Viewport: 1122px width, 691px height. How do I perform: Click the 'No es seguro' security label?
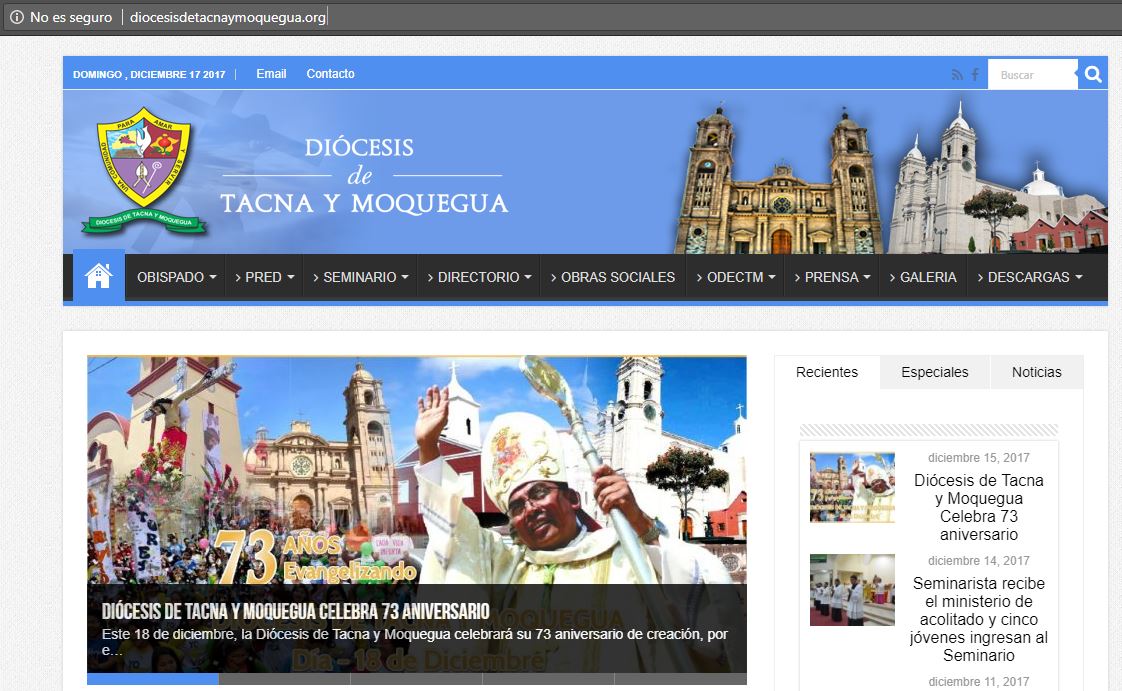point(71,17)
